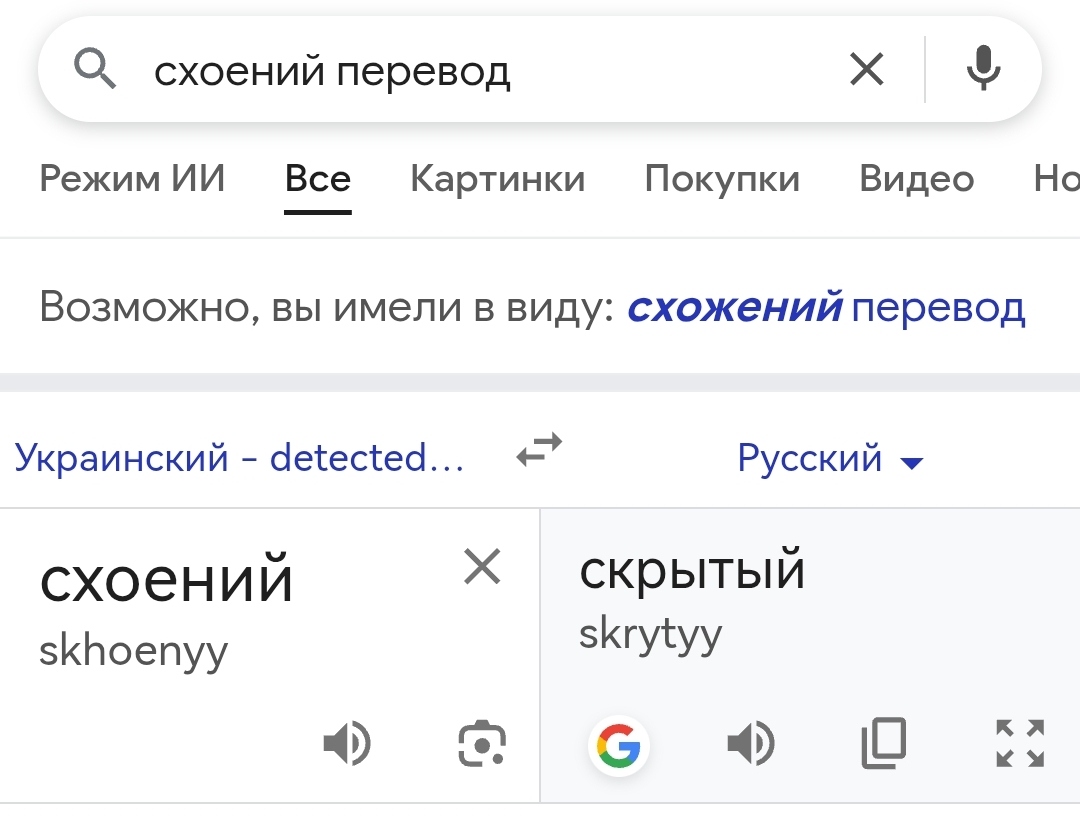Tap the source text схоений
The image size is (1080, 829).
pos(167,580)
